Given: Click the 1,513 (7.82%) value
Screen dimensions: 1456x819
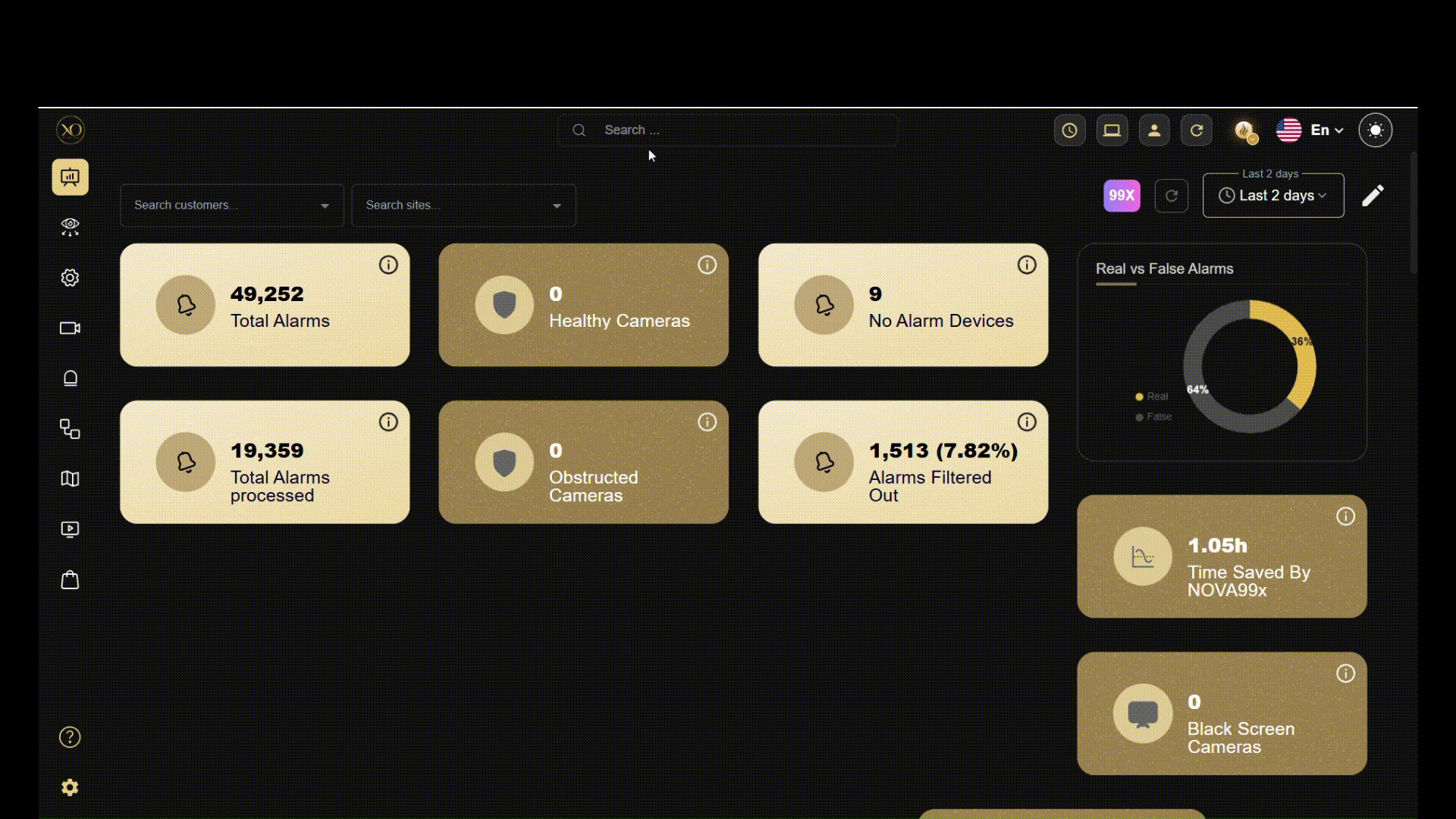Looking at the screenshot, I should coord(943,451).
